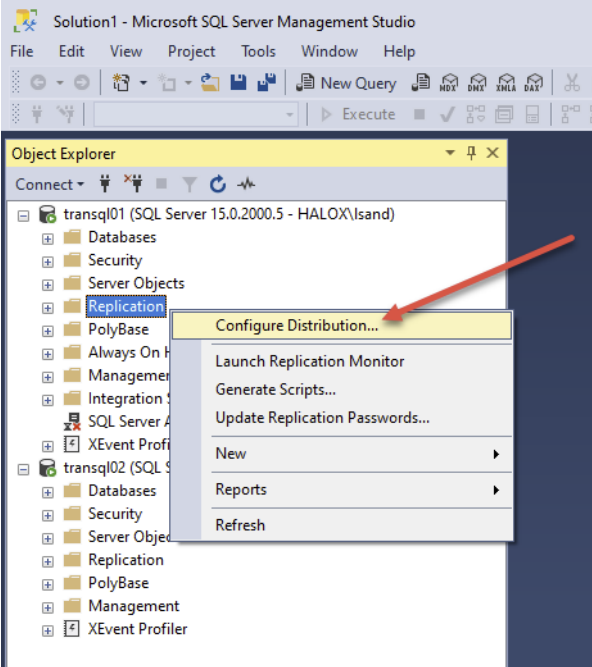
Task: Select Configure Distribution in context menu
Action: point(342,326)
